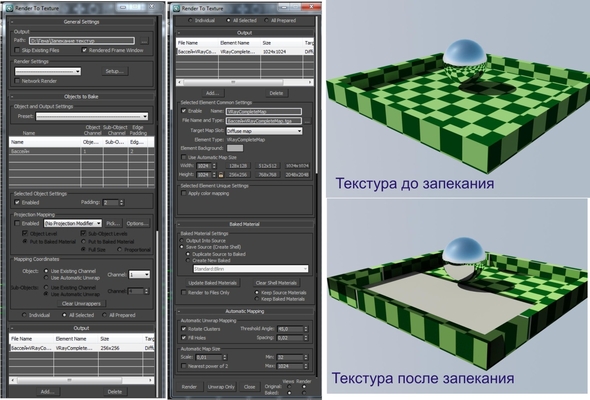Viewport: 590px width, 400px height.
Task: Click the Unwrap Only button
Action: point(221,386)
